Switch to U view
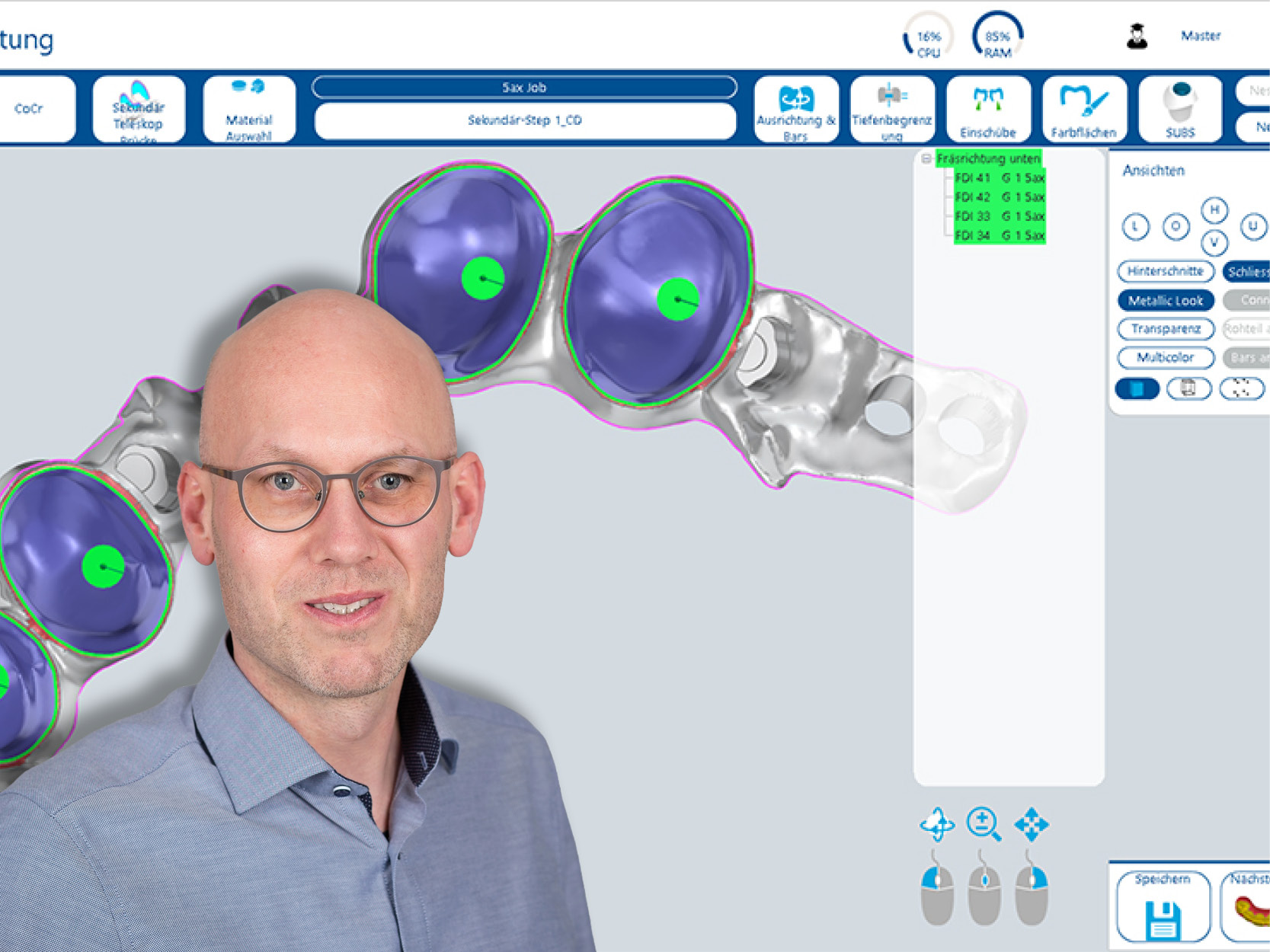 (1253, 226)
